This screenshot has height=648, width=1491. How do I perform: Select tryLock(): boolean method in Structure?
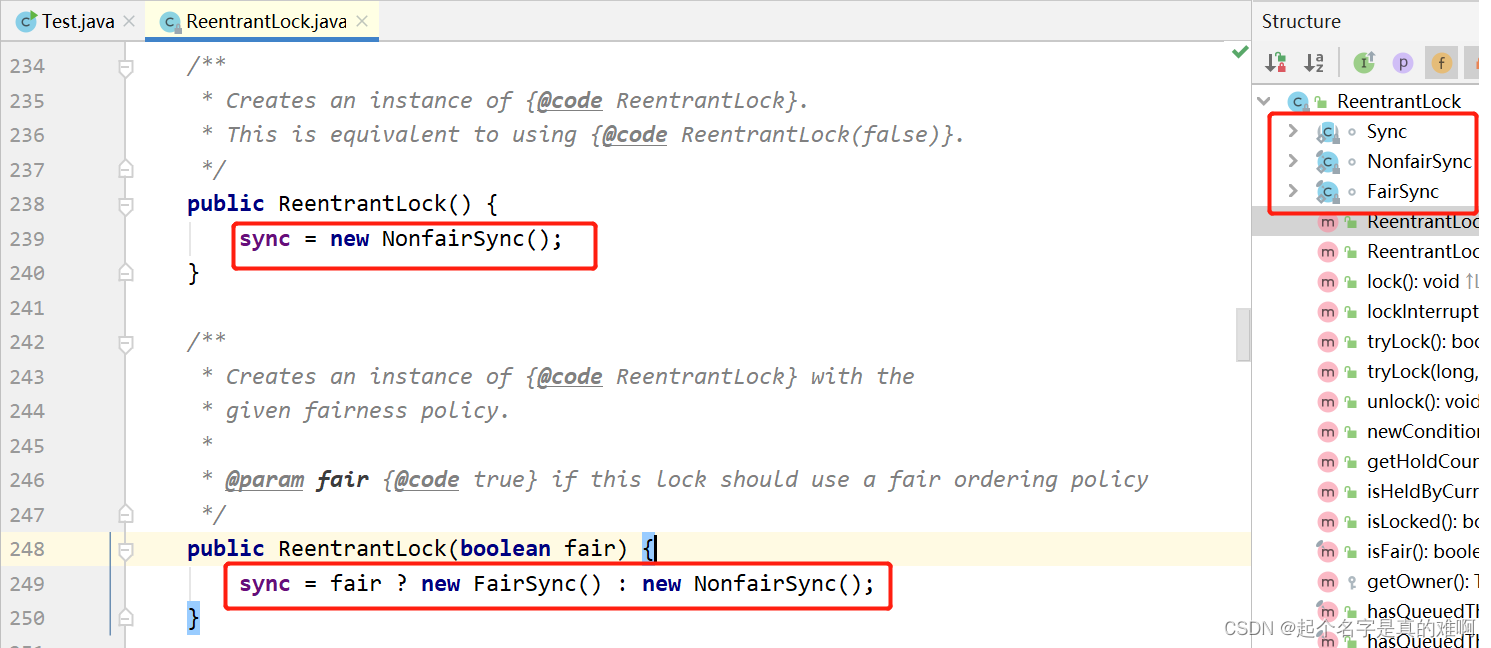click(x=1423, y=341)
